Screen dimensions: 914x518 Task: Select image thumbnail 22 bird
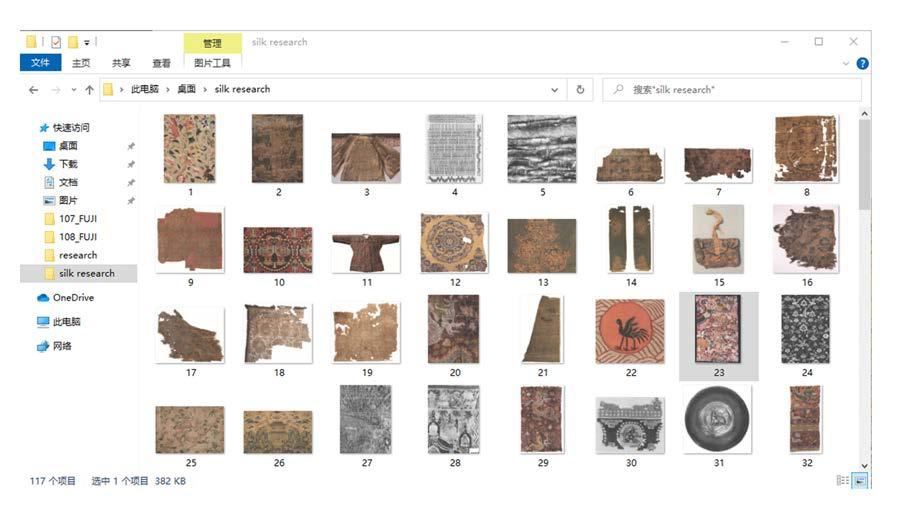630,332
